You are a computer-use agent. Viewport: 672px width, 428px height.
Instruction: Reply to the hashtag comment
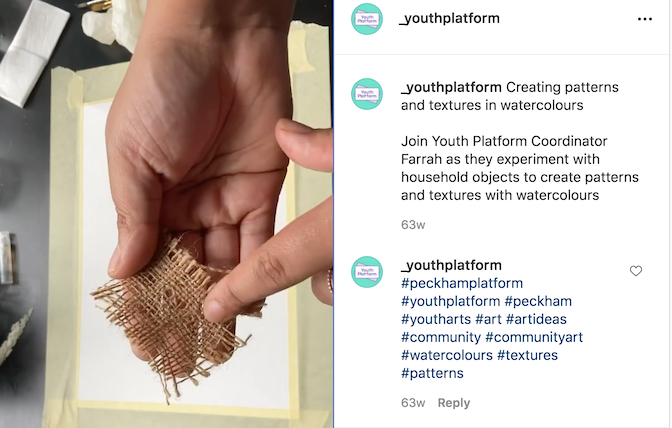(x=454, y=403)
